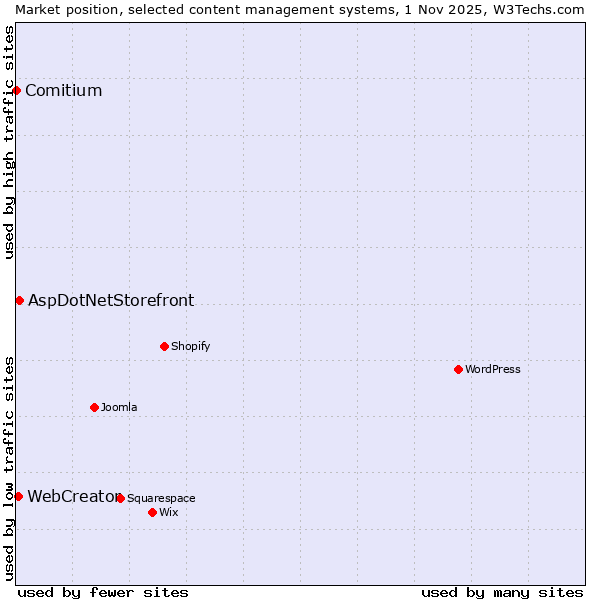Click the Joomla data point marker
Image resolution: width=600 pixels, height=600 pixels.
94,407
